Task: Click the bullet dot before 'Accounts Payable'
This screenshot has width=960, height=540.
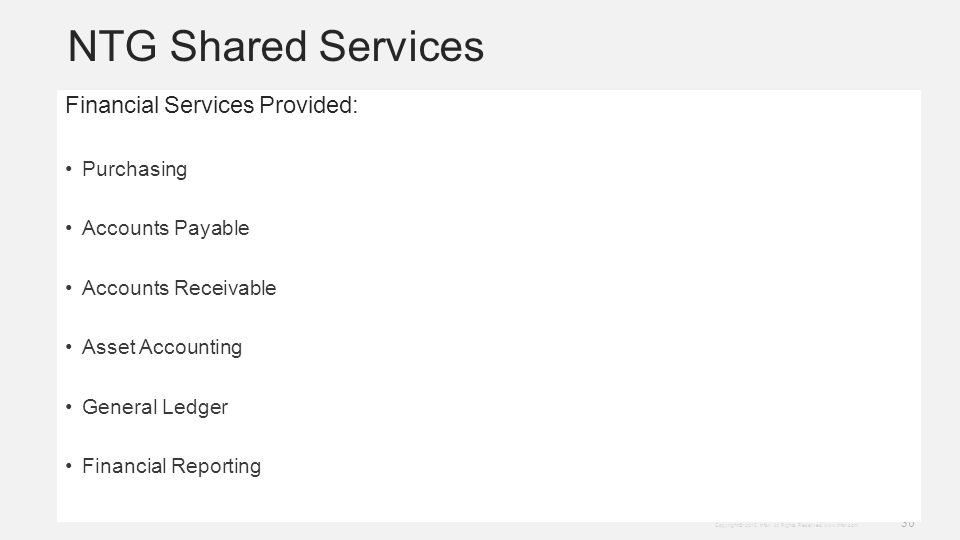Action: 69,228
